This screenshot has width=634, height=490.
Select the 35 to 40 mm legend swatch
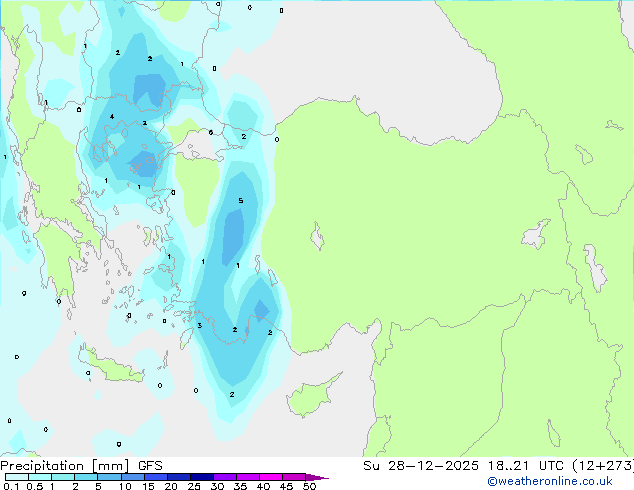(x=247, y=477)
